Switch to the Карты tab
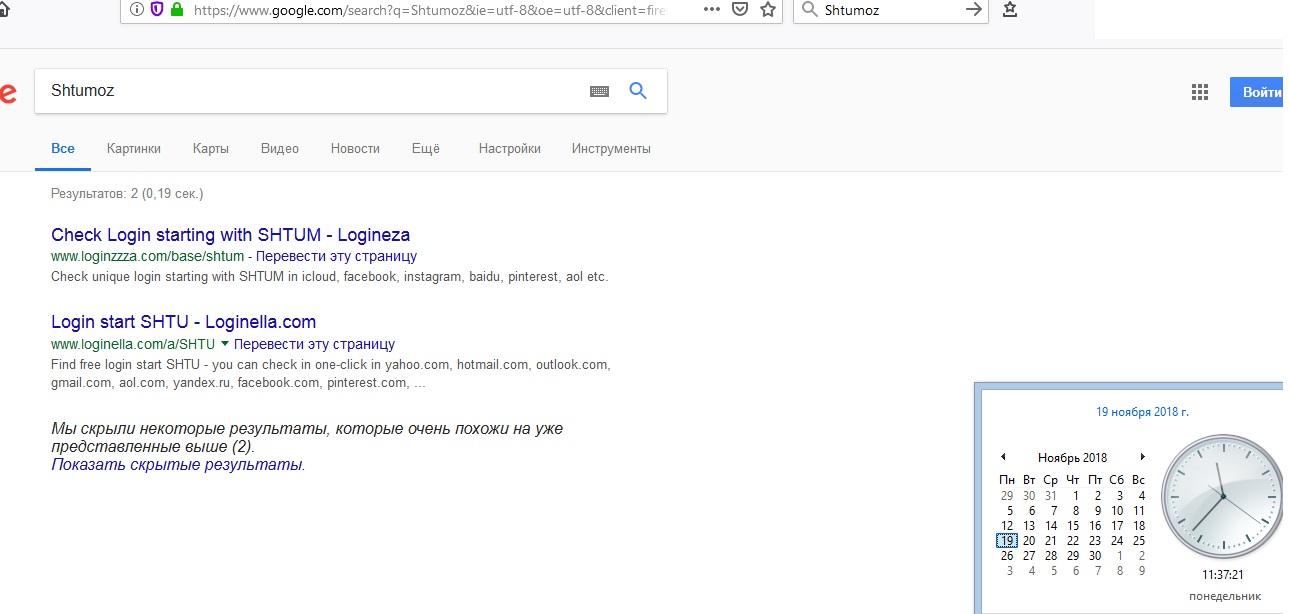Image resolution: width=1289 pixels, height=614 pixels. coord(211,148)
